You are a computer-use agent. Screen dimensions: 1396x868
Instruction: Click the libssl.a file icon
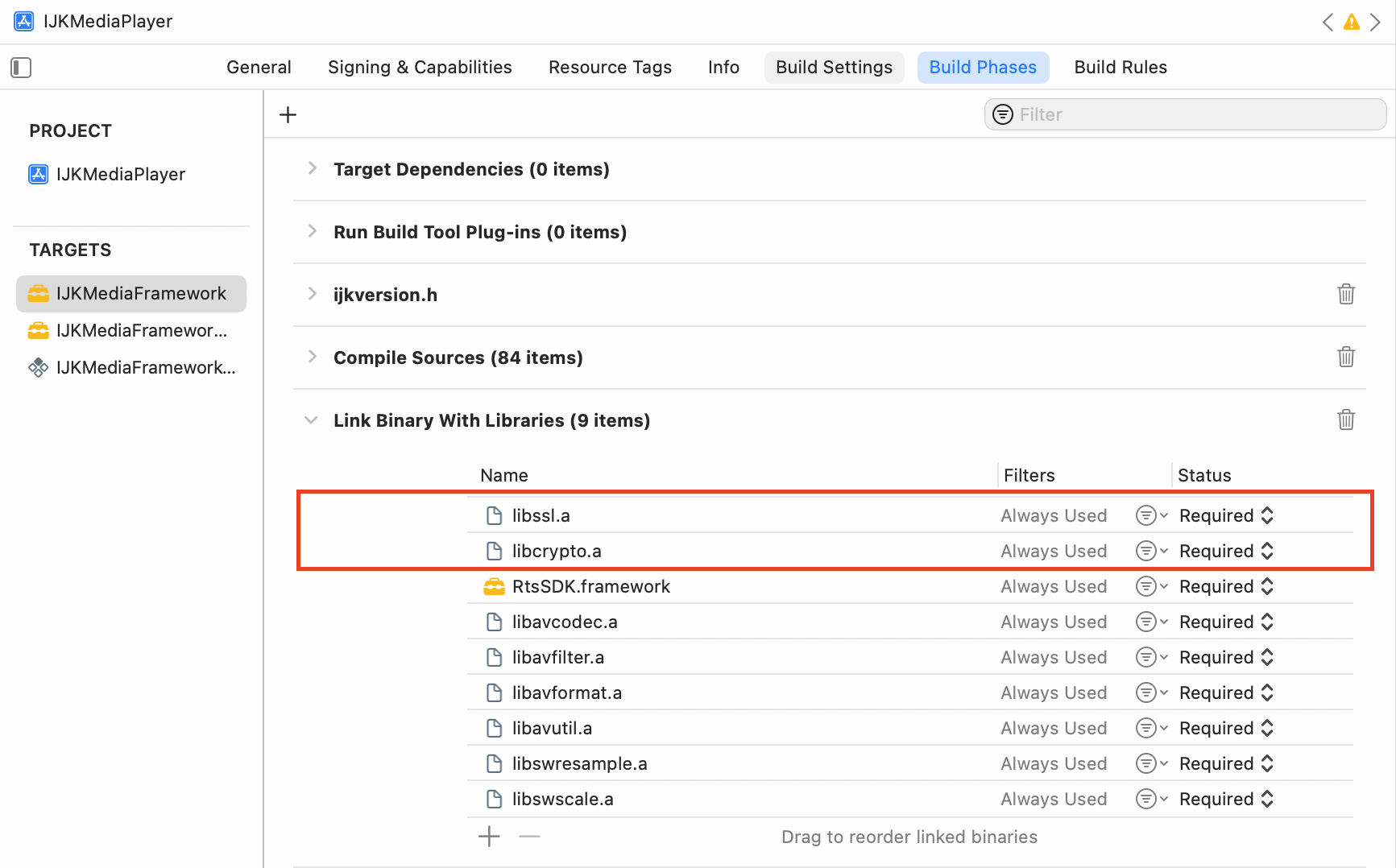(x=495, y=515)
